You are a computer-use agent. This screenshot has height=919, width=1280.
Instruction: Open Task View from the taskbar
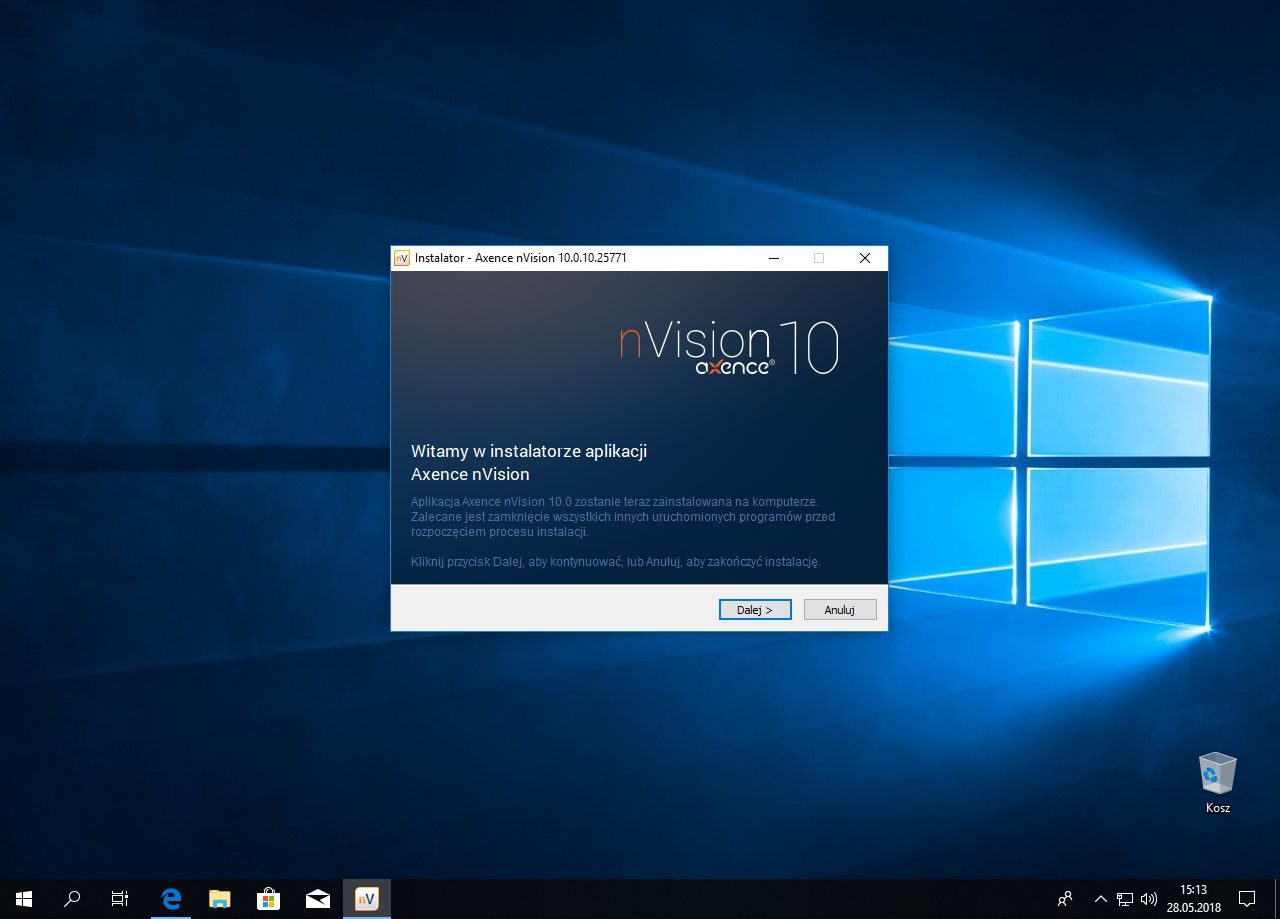click(x=119, y=898)
